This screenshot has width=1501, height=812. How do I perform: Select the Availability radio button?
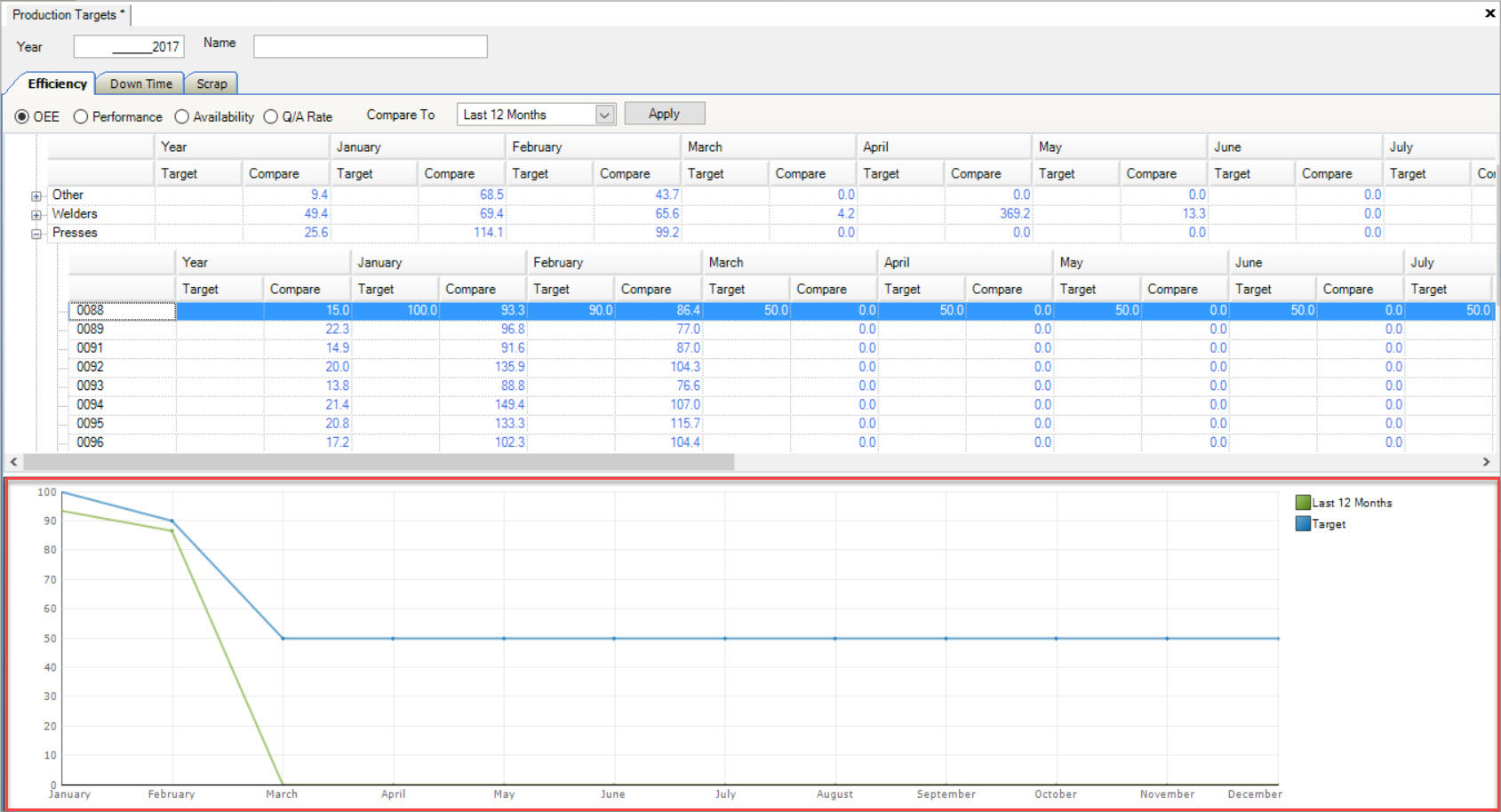(x=182, y=116)
